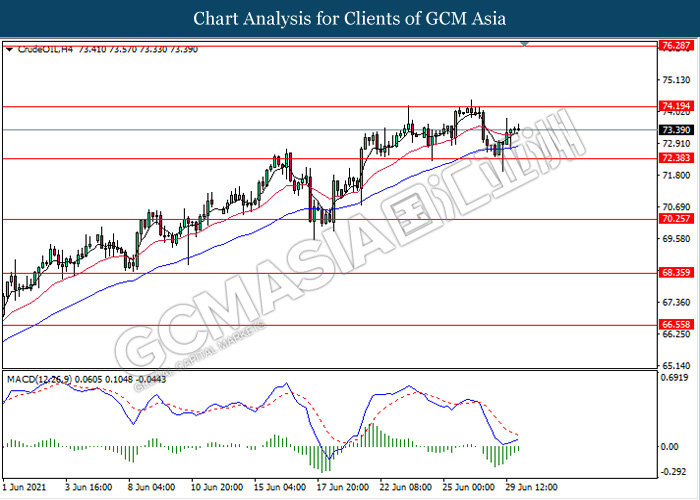
Task: Click the 17 Jun 20:00 time label
Action: click(343, 487)
